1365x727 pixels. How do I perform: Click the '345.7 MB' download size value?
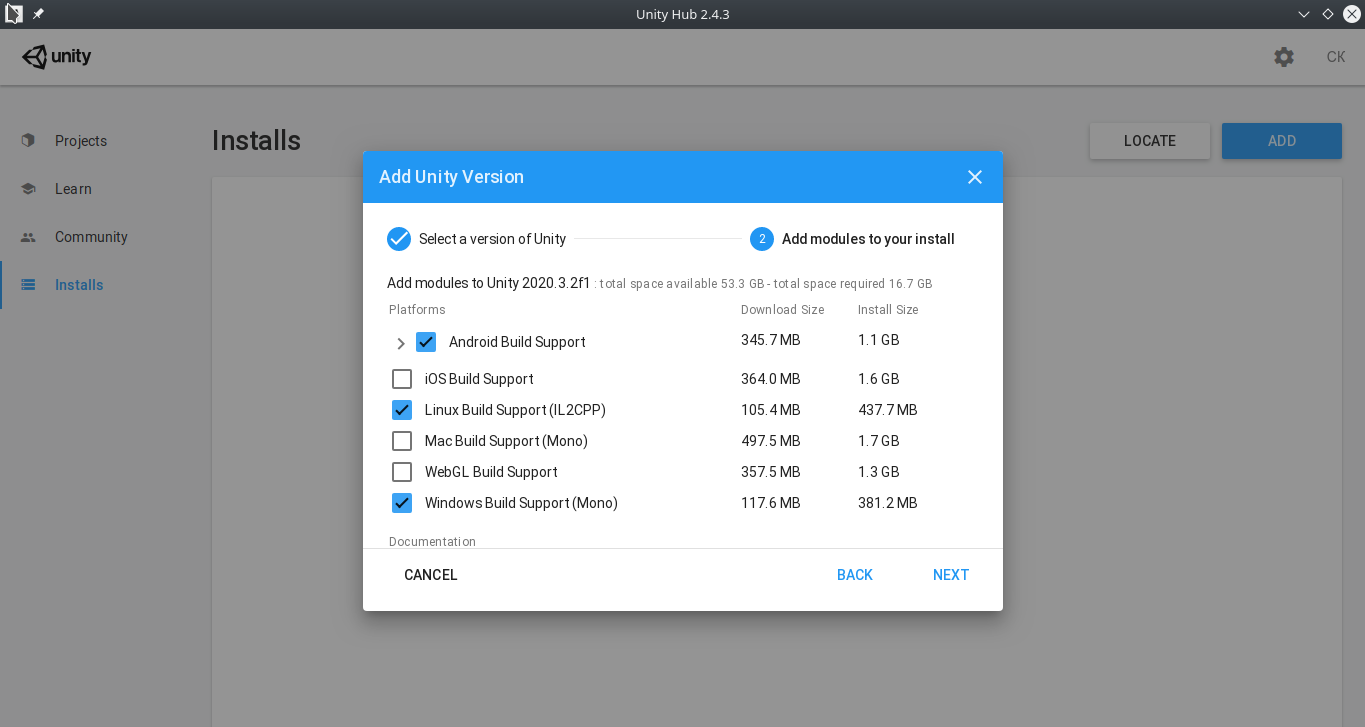coord(771,340)
